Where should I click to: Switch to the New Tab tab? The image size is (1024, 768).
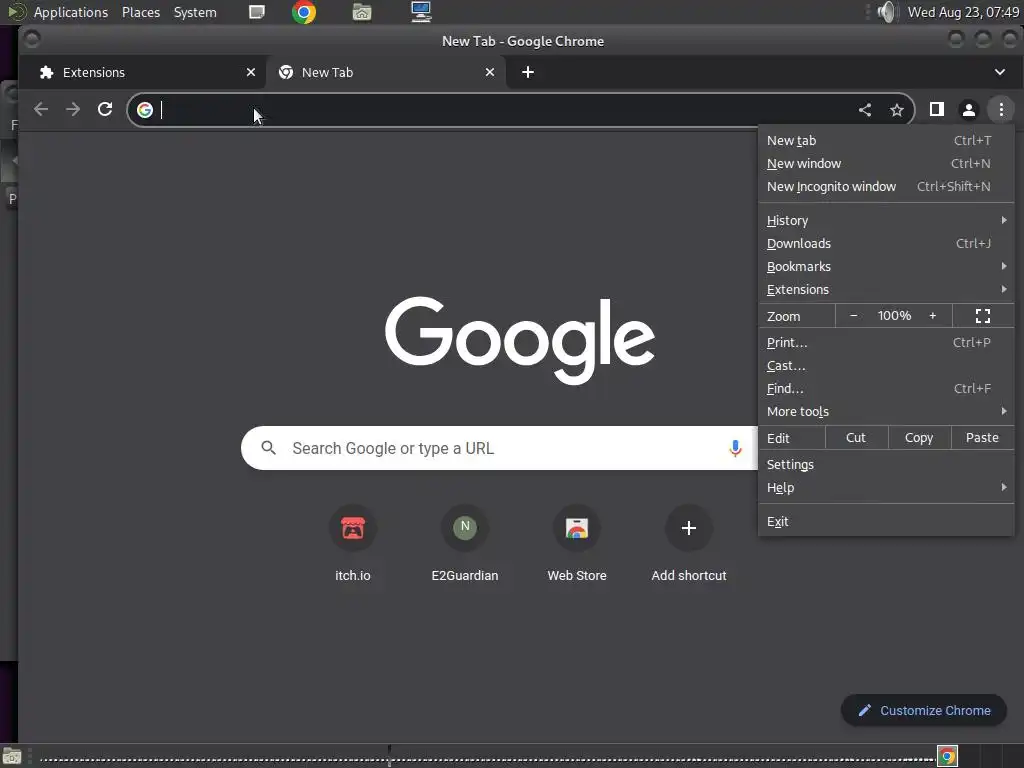pyautogui.click(x=385, y=72)
